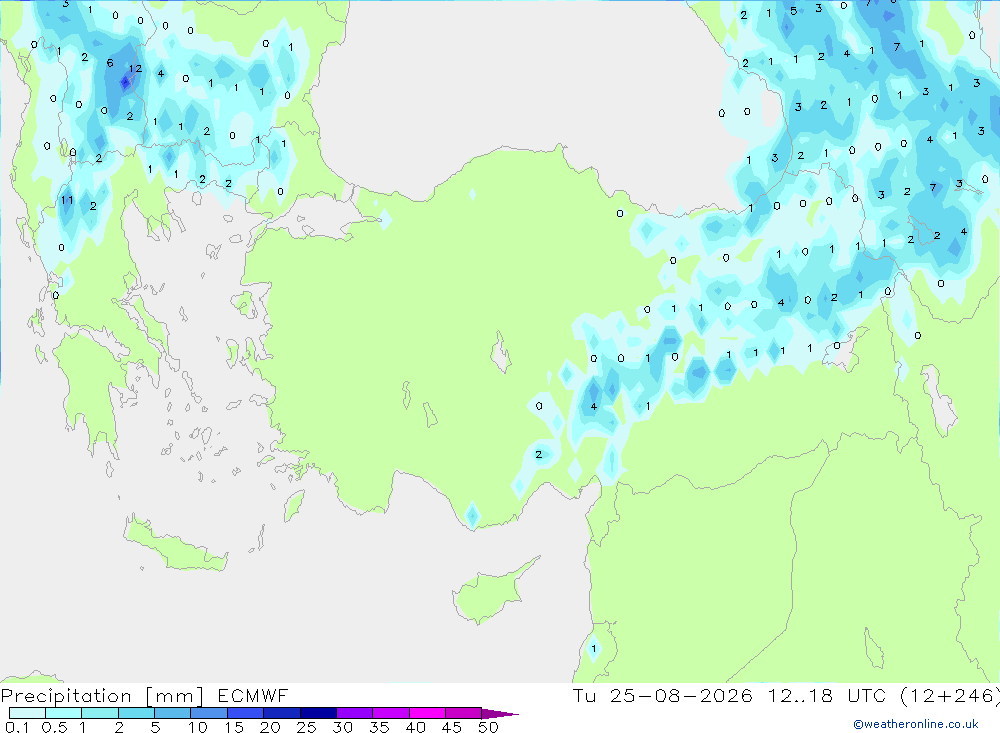Screen dimensions: 1000x733
Task: Click the '12' precipitation value on the map
Action: pyautogui.click(x=135, y=68)
